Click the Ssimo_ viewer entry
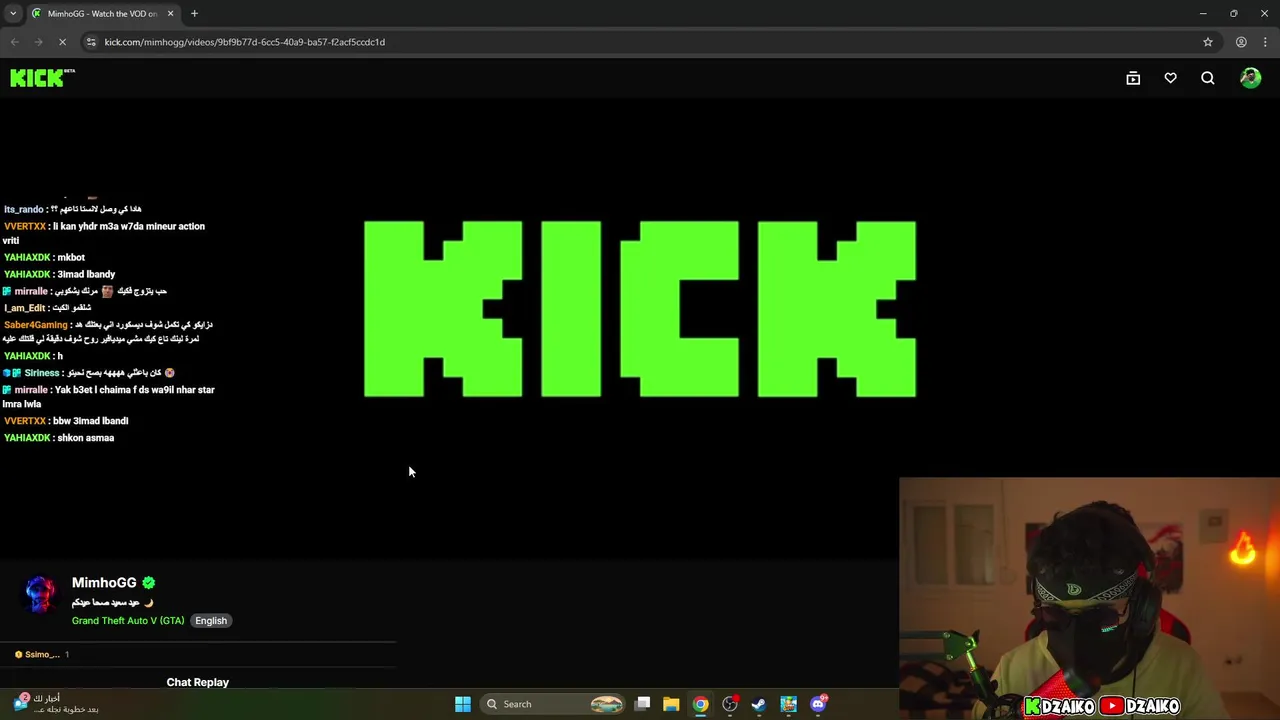Screen dimensions: 1280x720 (42, 654)
